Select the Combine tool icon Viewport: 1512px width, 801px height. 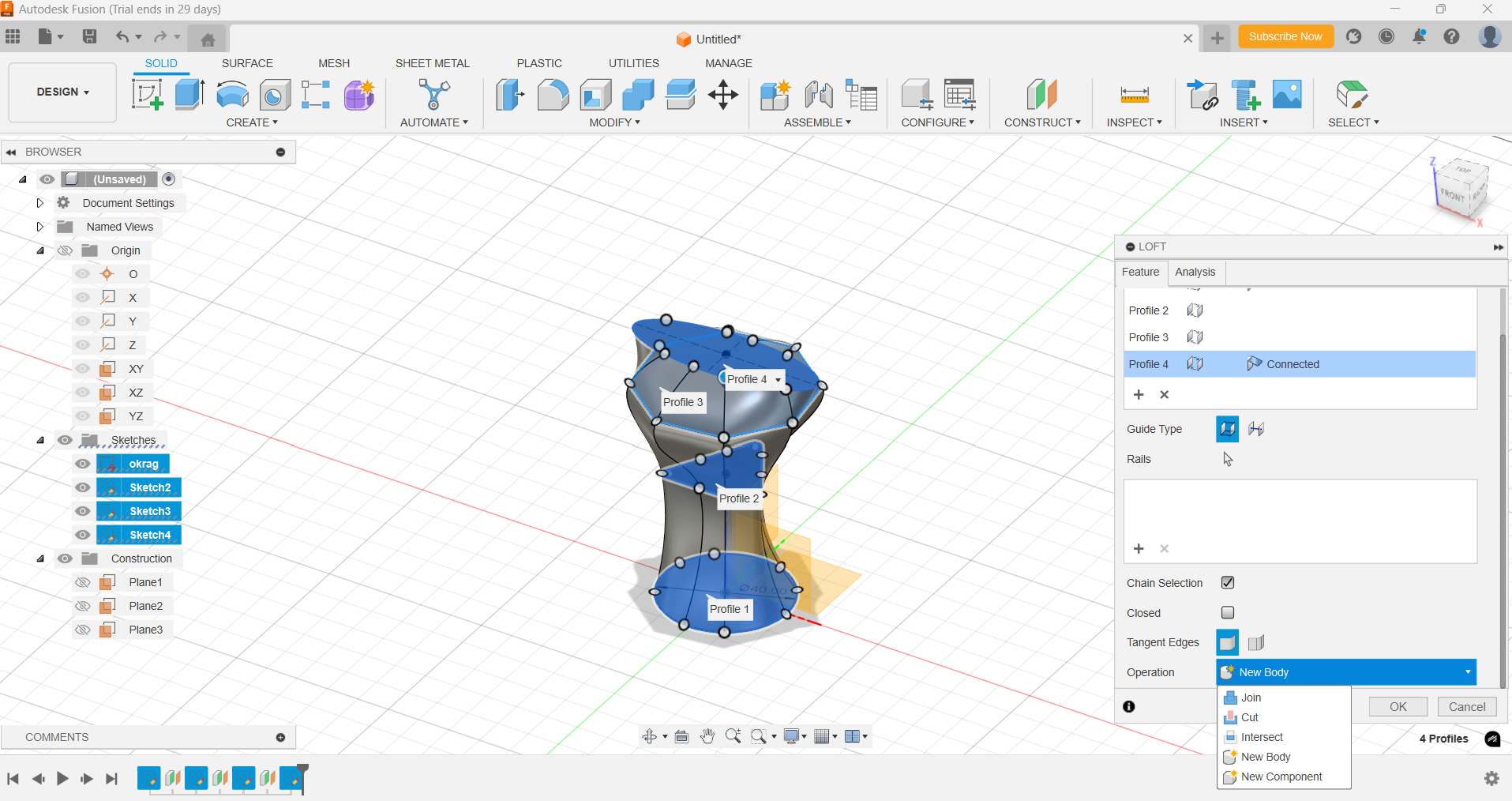[x=638, y=95]
